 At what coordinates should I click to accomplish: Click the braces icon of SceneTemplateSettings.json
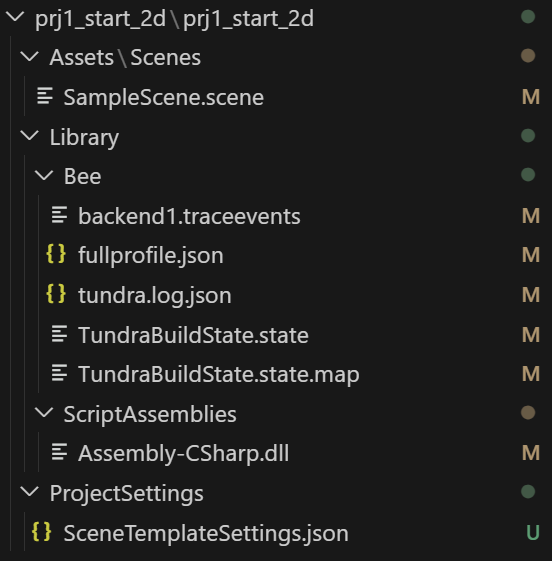click(x=41, y=532)
